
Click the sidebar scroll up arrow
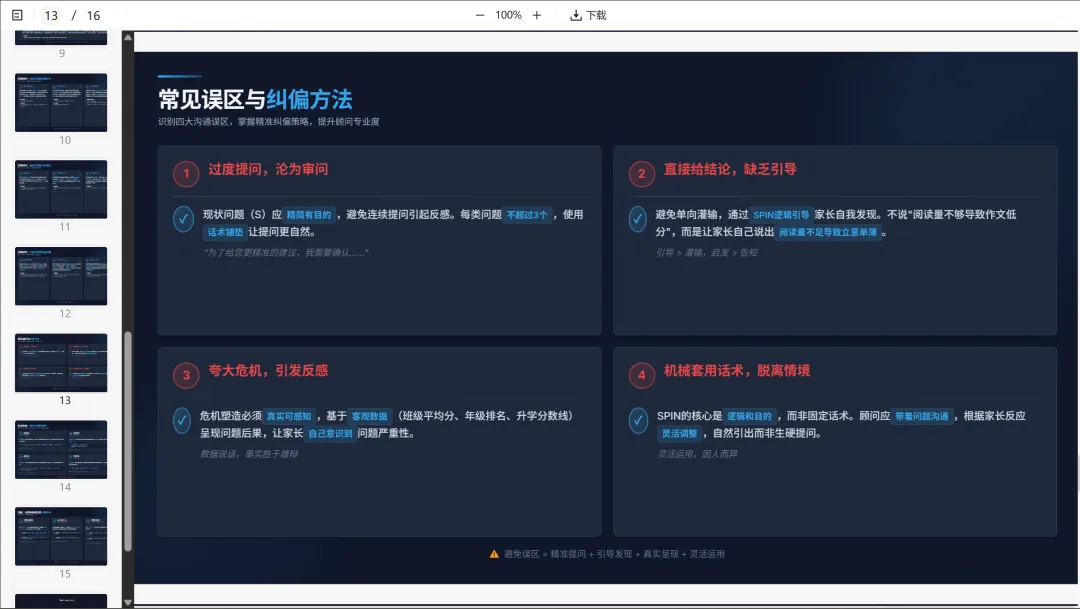click(127, 37)
